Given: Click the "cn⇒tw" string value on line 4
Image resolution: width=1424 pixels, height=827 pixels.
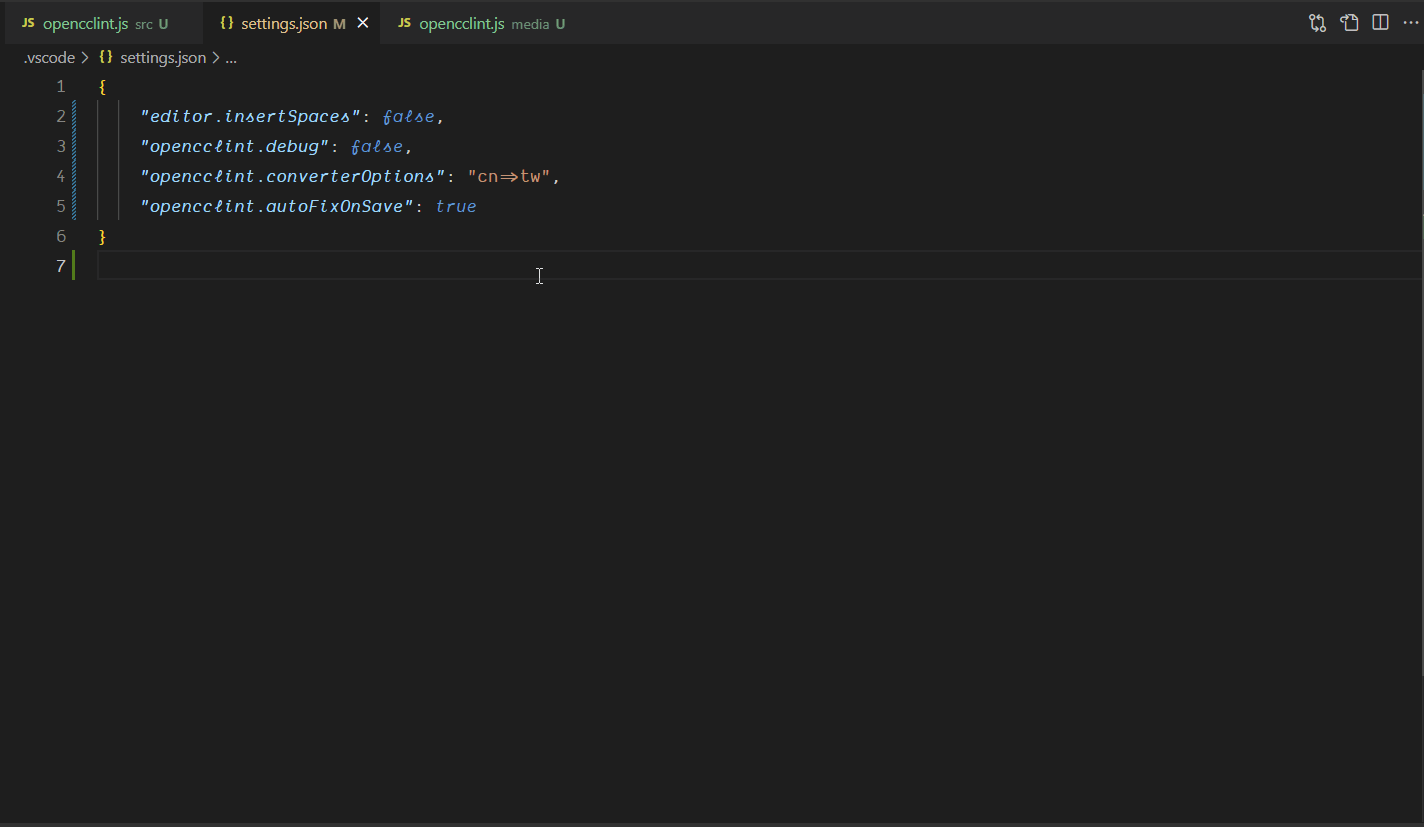Looking at the screenshot, I should point(510,176).
